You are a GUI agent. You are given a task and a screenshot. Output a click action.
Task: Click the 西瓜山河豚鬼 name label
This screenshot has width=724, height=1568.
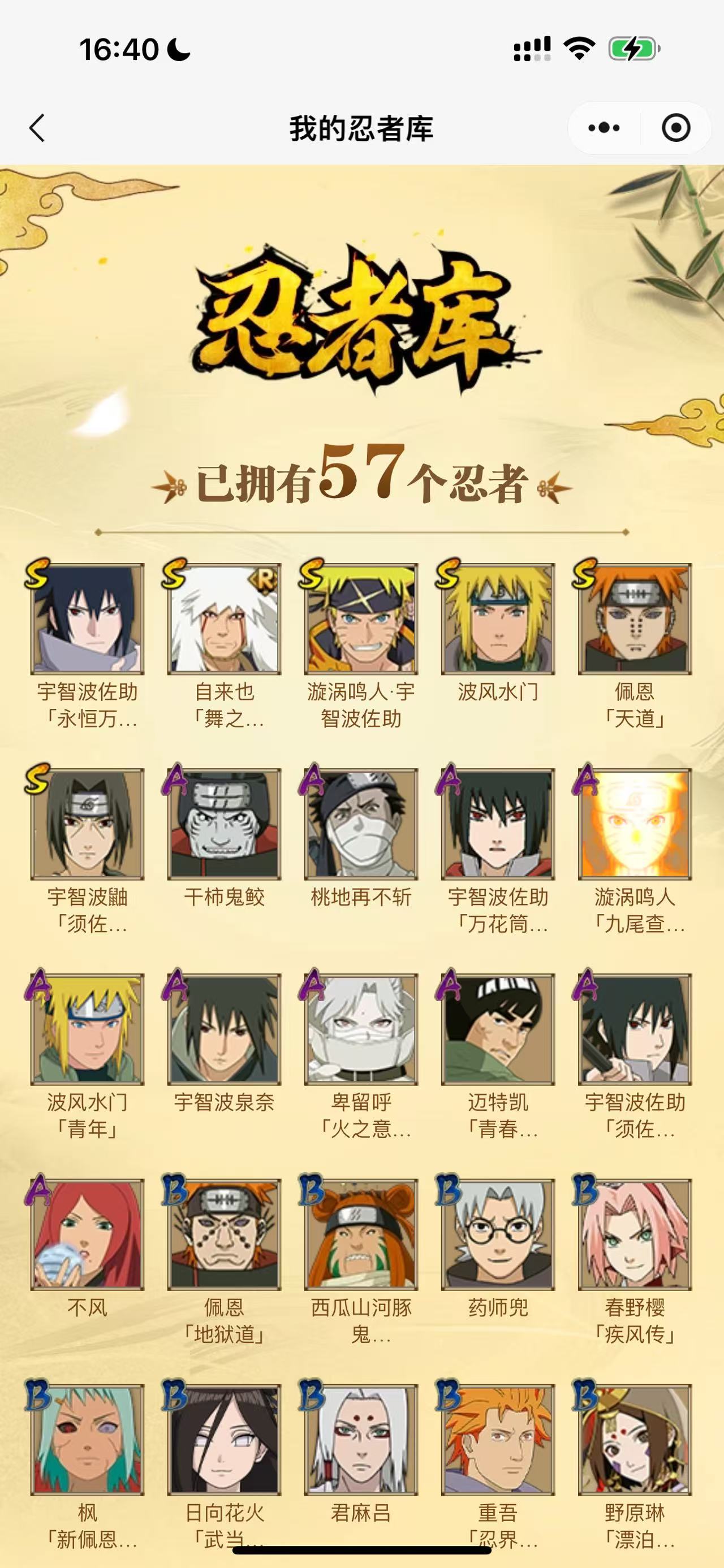[x=361, y=1320]
